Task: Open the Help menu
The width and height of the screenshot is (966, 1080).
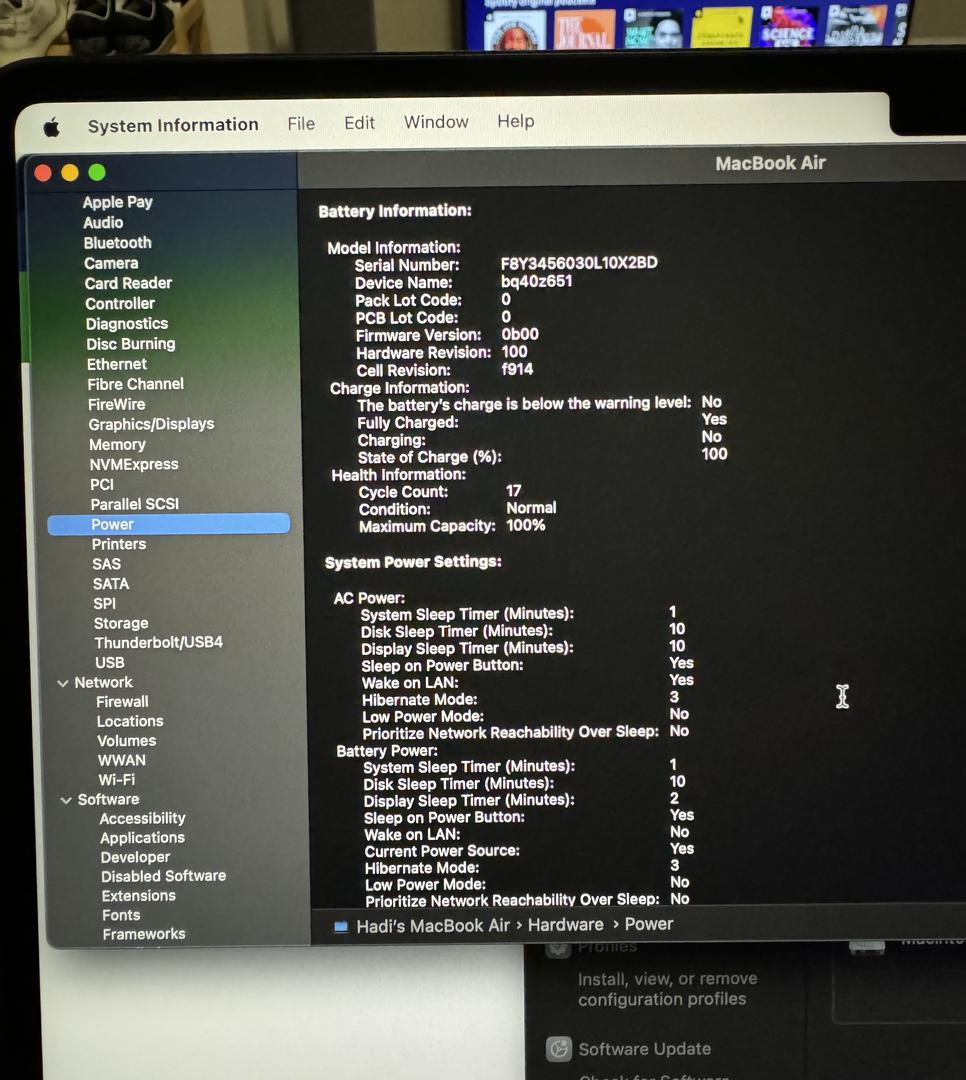Action: 515,121
